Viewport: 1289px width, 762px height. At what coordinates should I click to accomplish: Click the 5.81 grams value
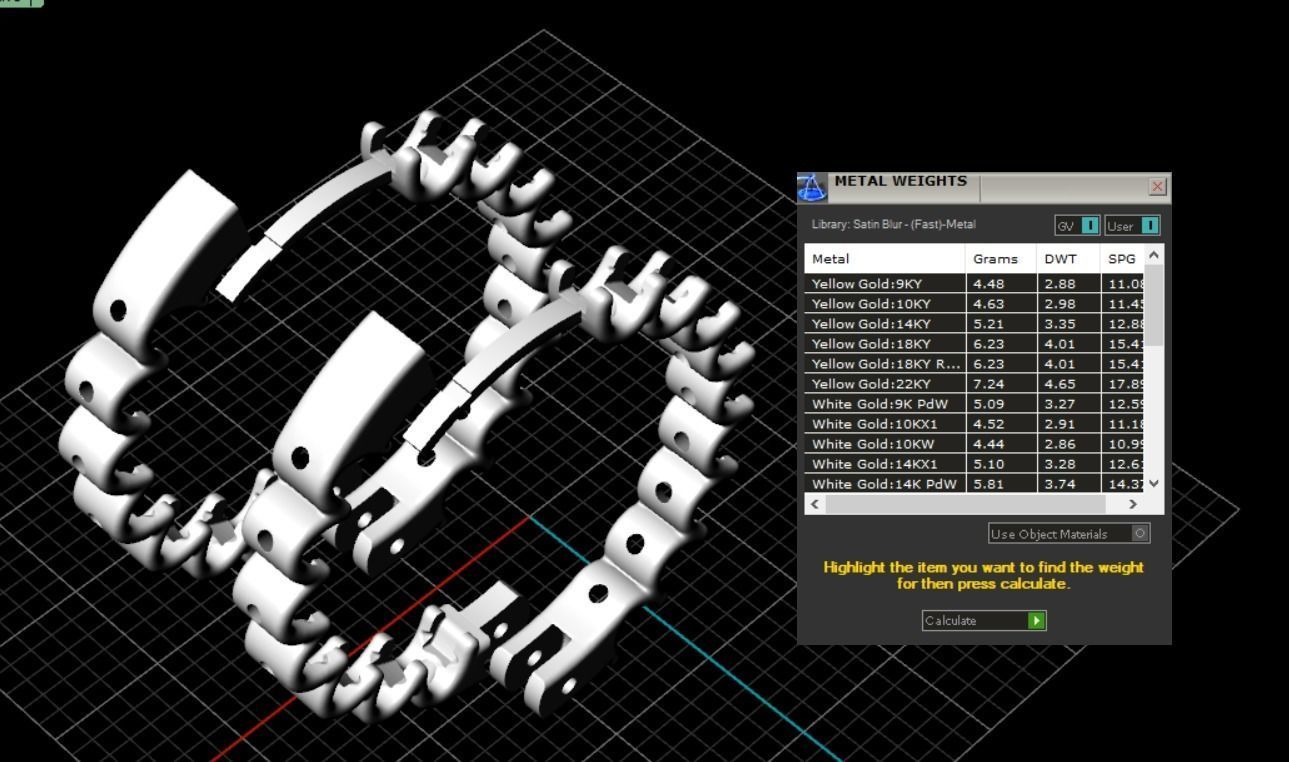click(x=988, y=484)
